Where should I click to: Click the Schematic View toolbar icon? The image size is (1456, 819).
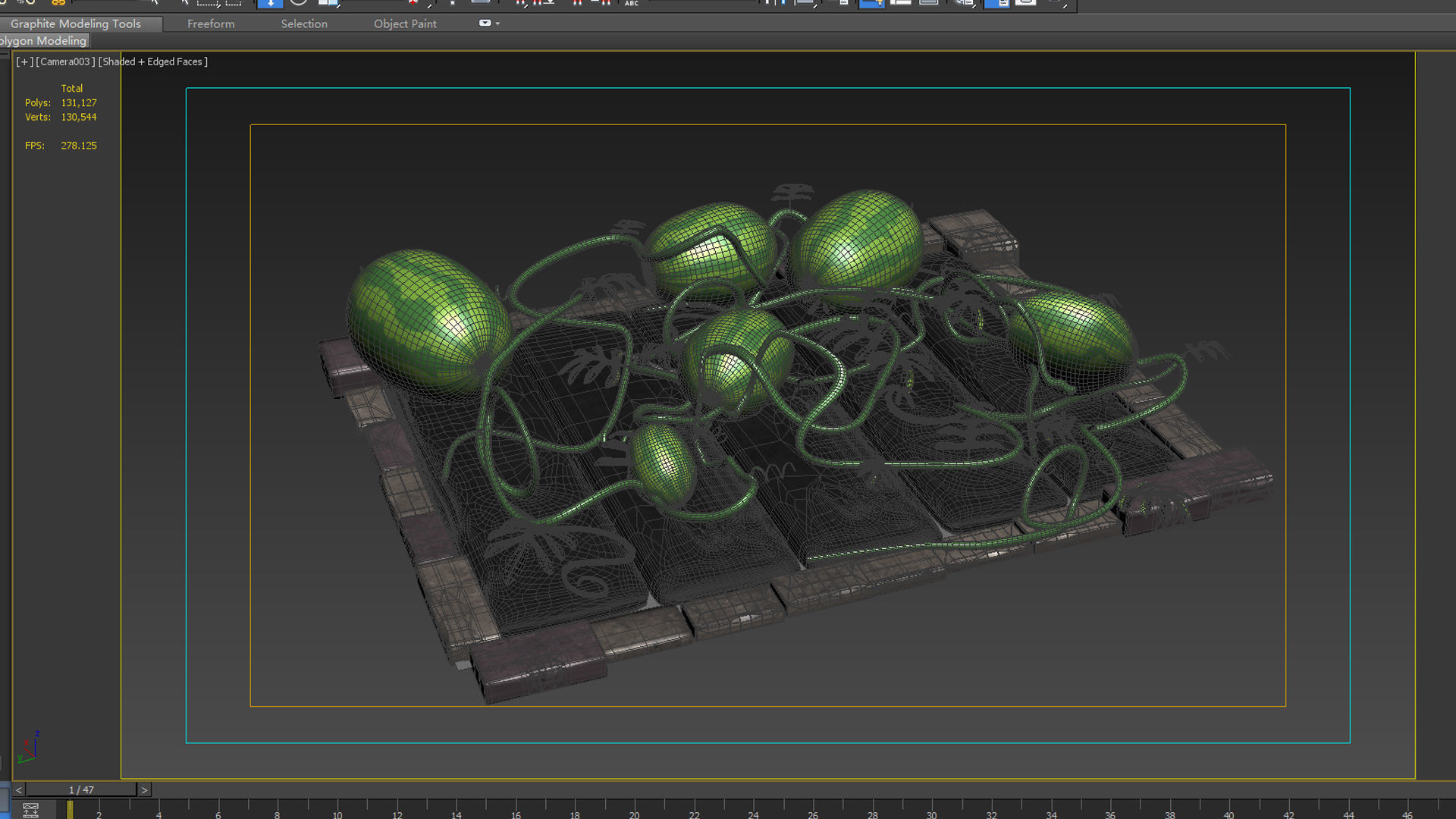coord(928,3)
